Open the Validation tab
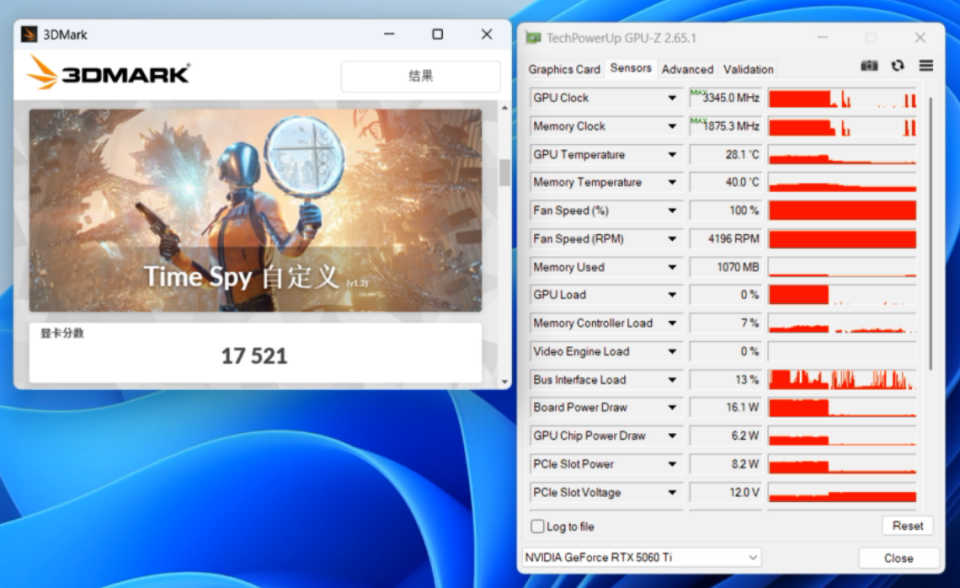 pos(748,69)
